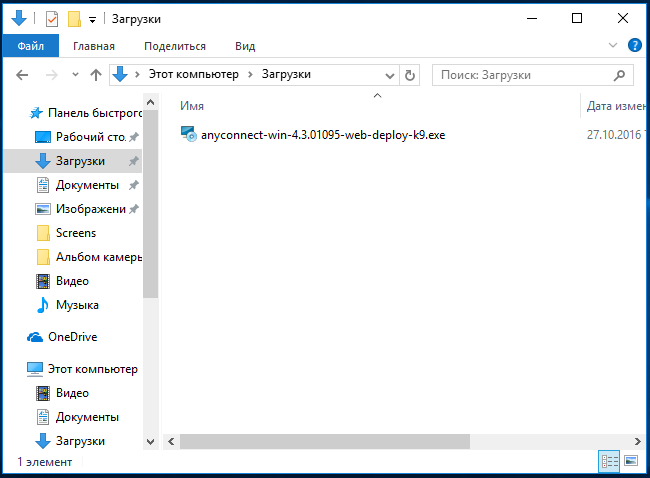The height and width of the screenshot is (478, 650).
Task: Click the download arrow icon in the address bar
Action: coord(120,74)
